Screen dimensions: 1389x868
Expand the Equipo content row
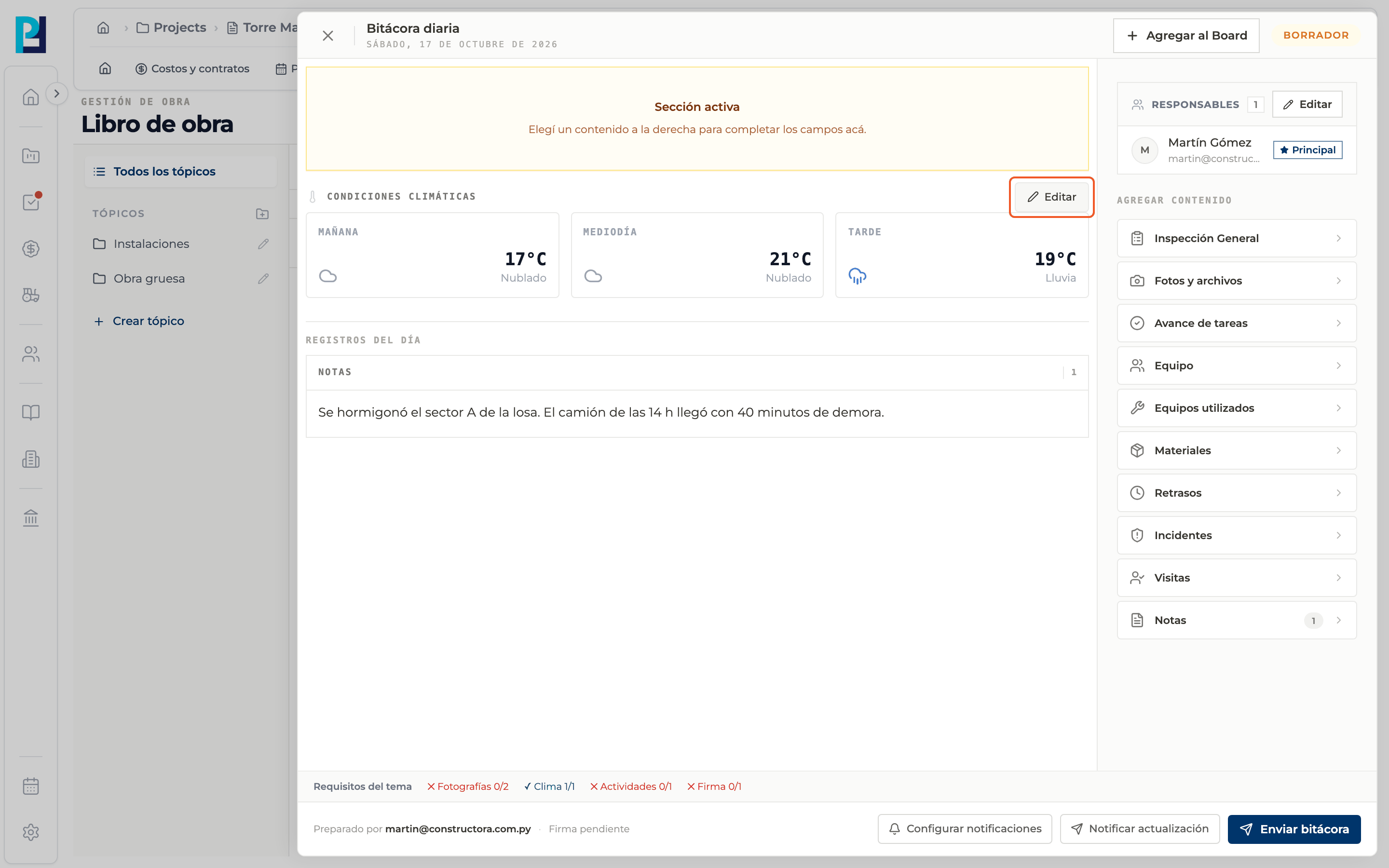1236,366
